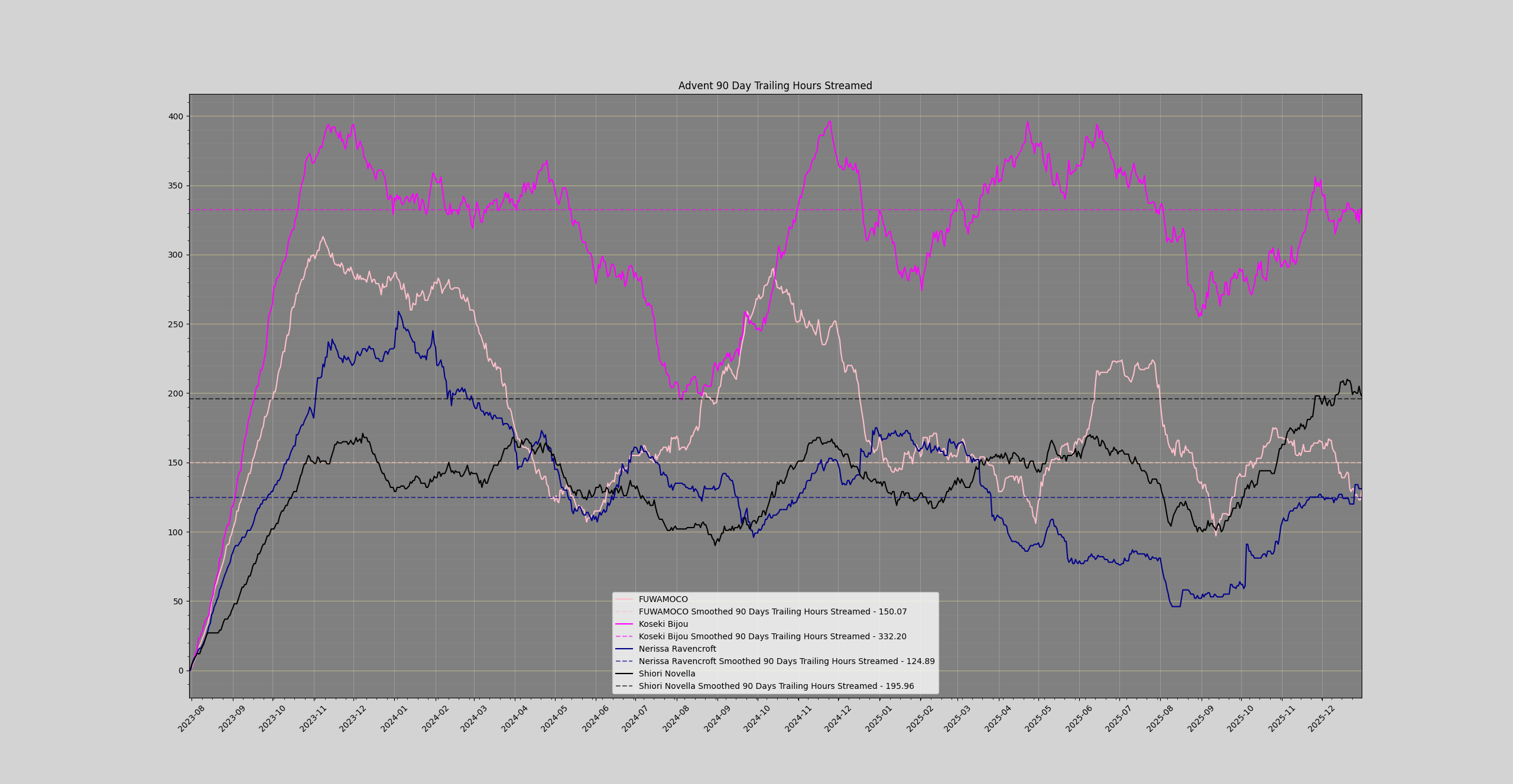This screenshot has height=784, width=1513.
Task: Click the Shiori Novella Smoothed 195.96 legend entry
Action: click(775, 686)
